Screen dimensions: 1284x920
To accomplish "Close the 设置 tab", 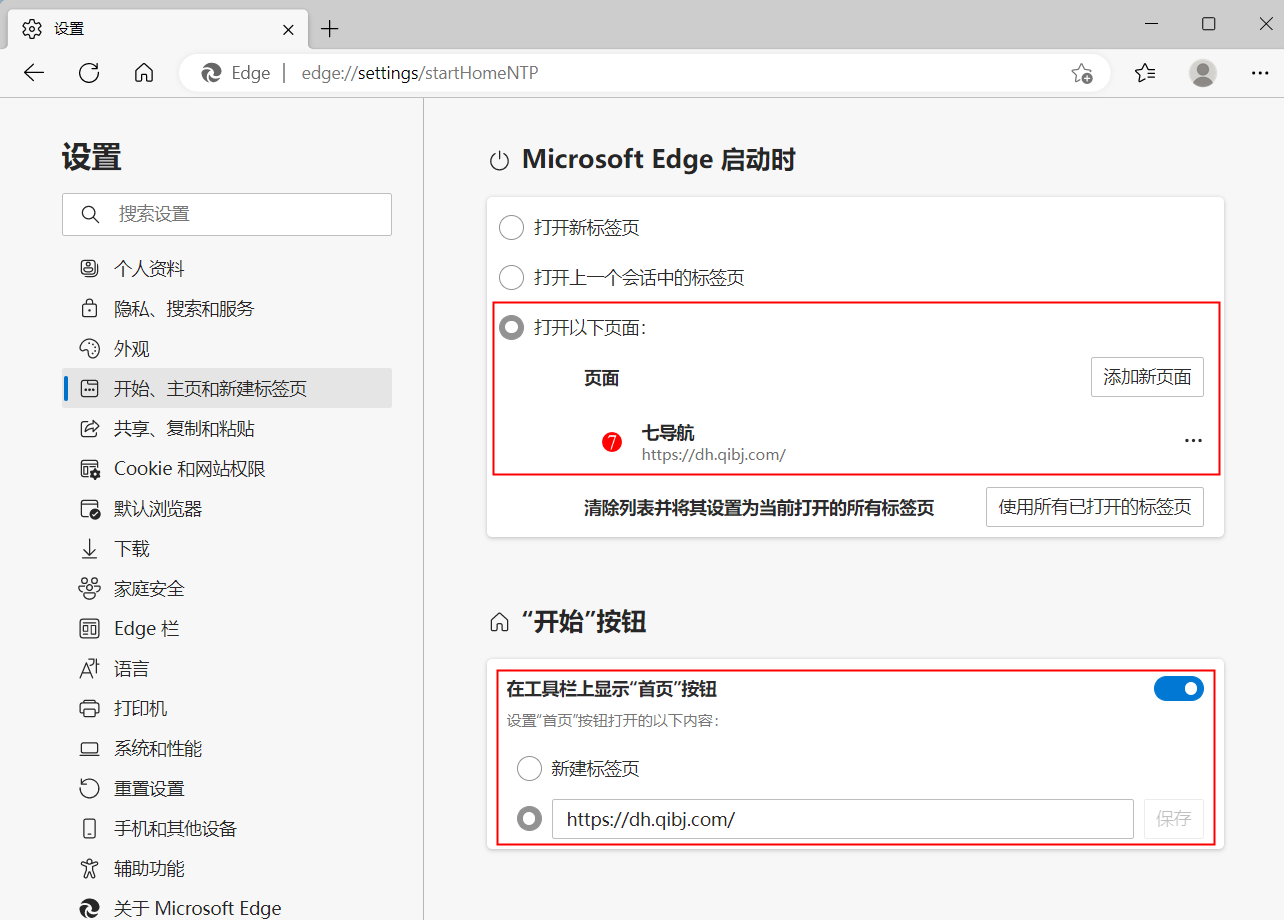I will 288,29.
